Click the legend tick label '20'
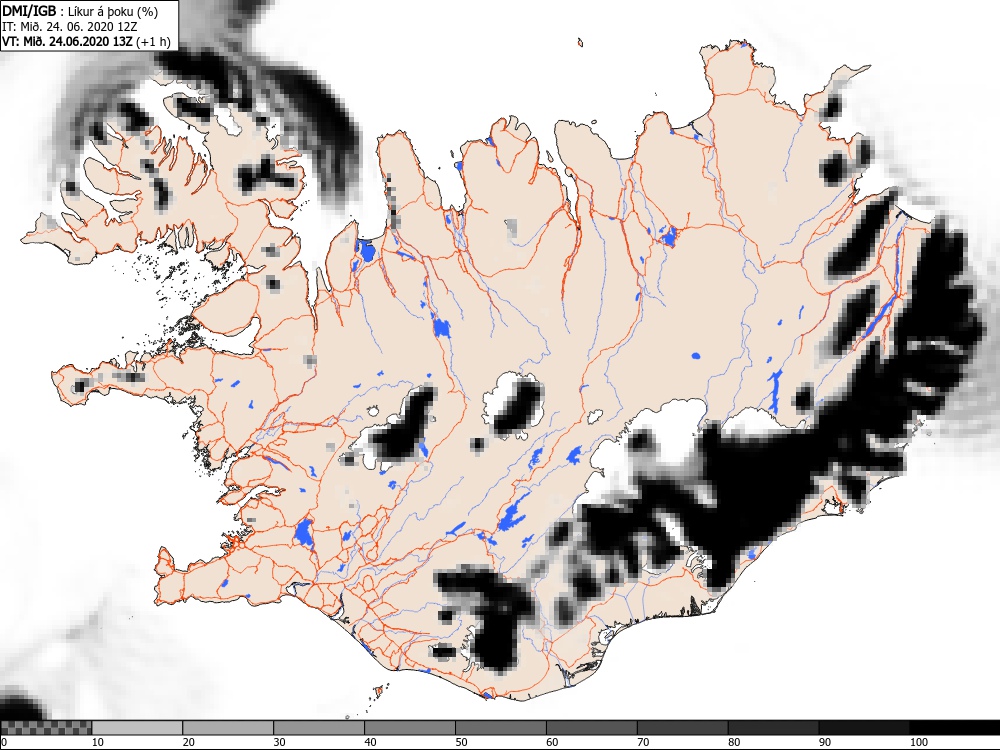 [189, 742]
